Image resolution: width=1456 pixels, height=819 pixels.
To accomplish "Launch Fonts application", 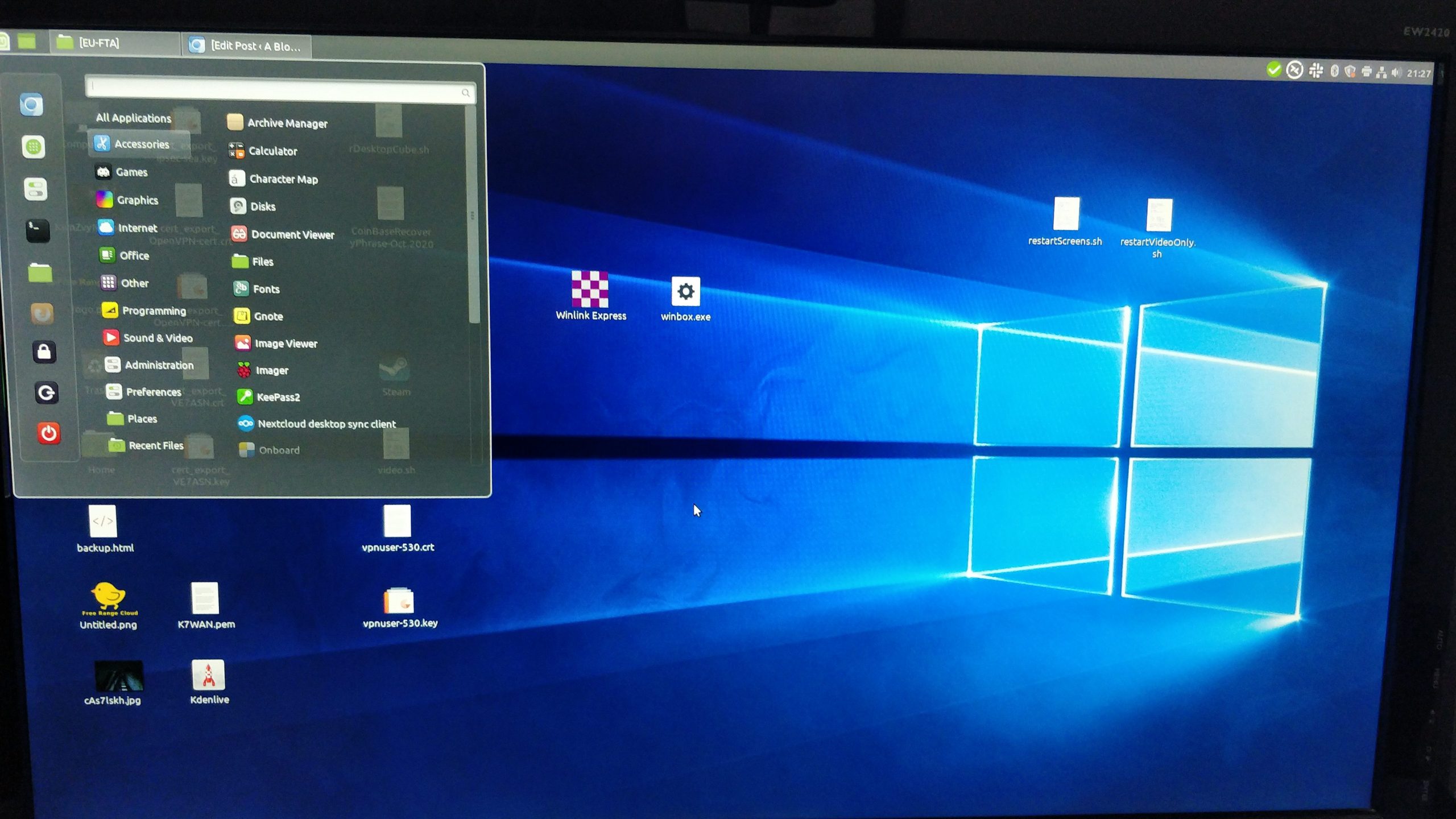I will coord(257,288).
